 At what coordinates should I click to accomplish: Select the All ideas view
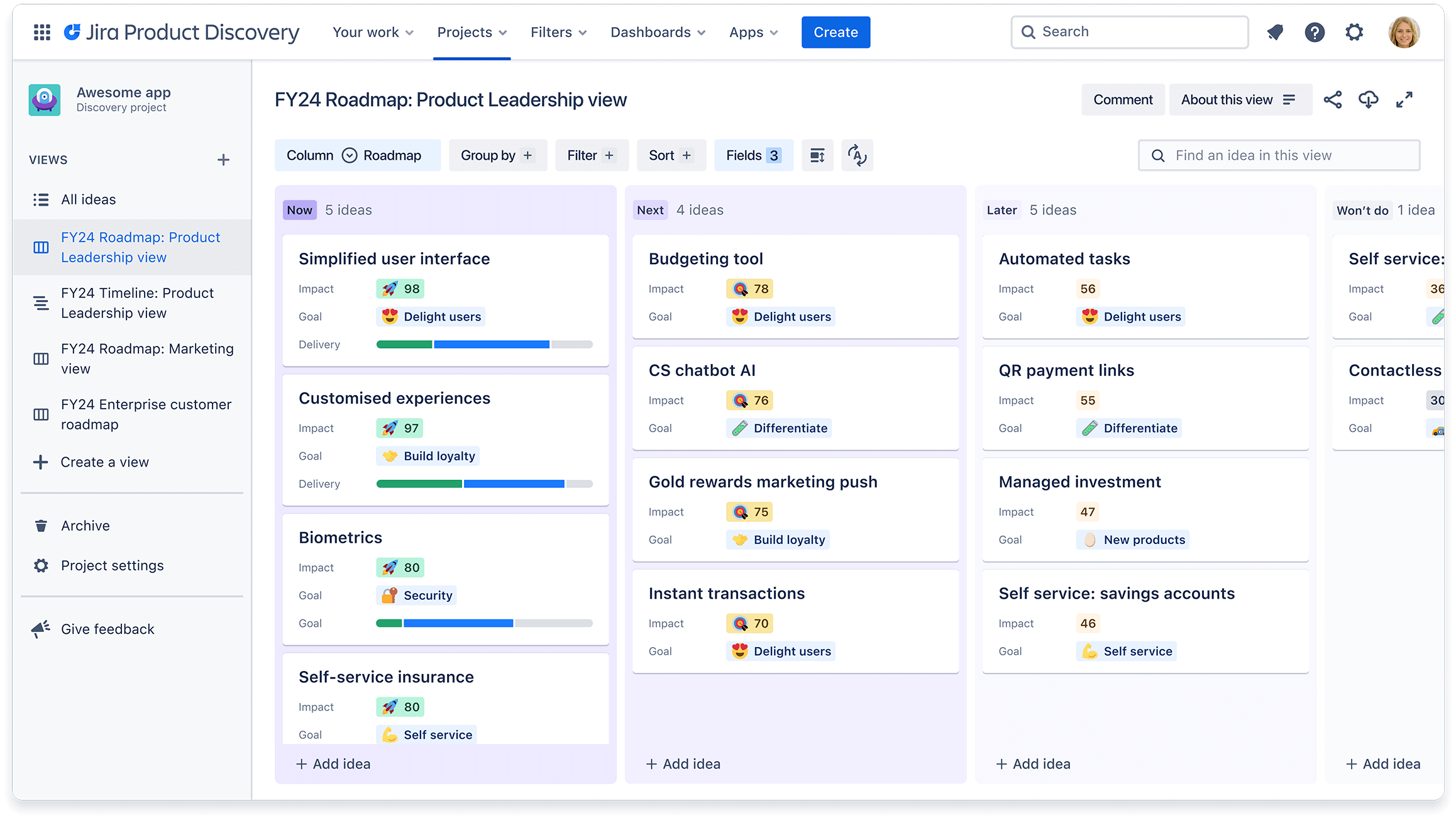pyautogui.click(x=88, y=199)
